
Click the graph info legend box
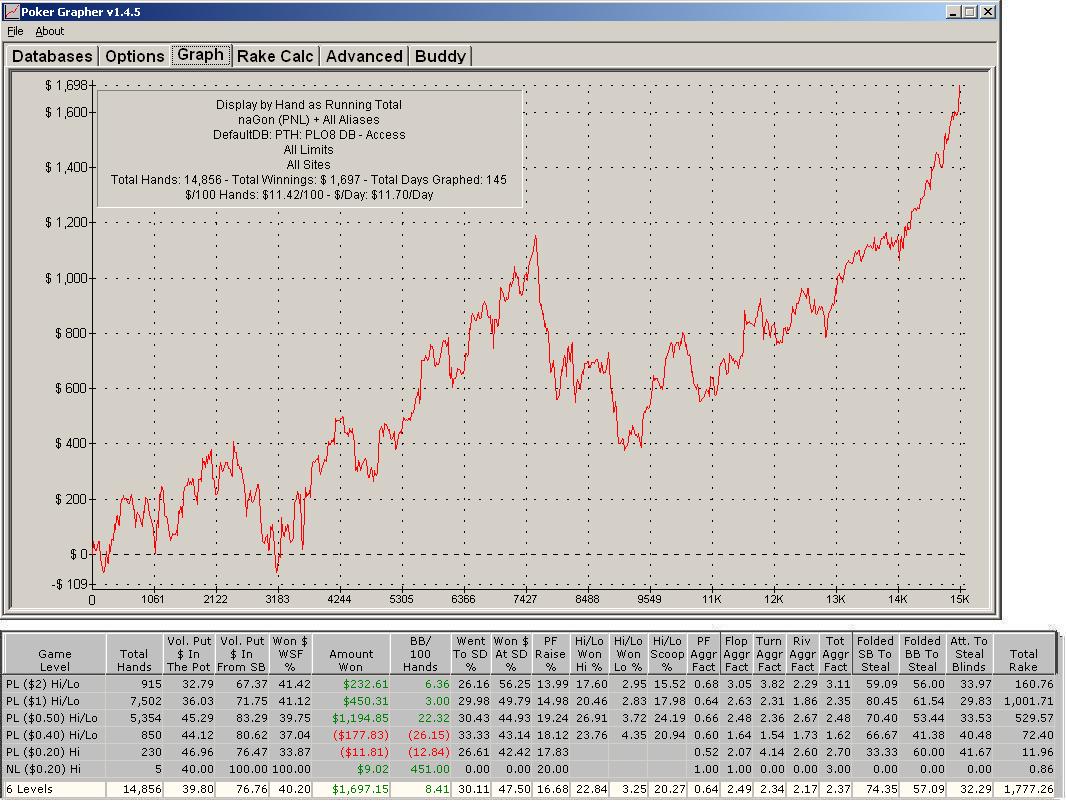pyautogui.click(x=309, y=149)
